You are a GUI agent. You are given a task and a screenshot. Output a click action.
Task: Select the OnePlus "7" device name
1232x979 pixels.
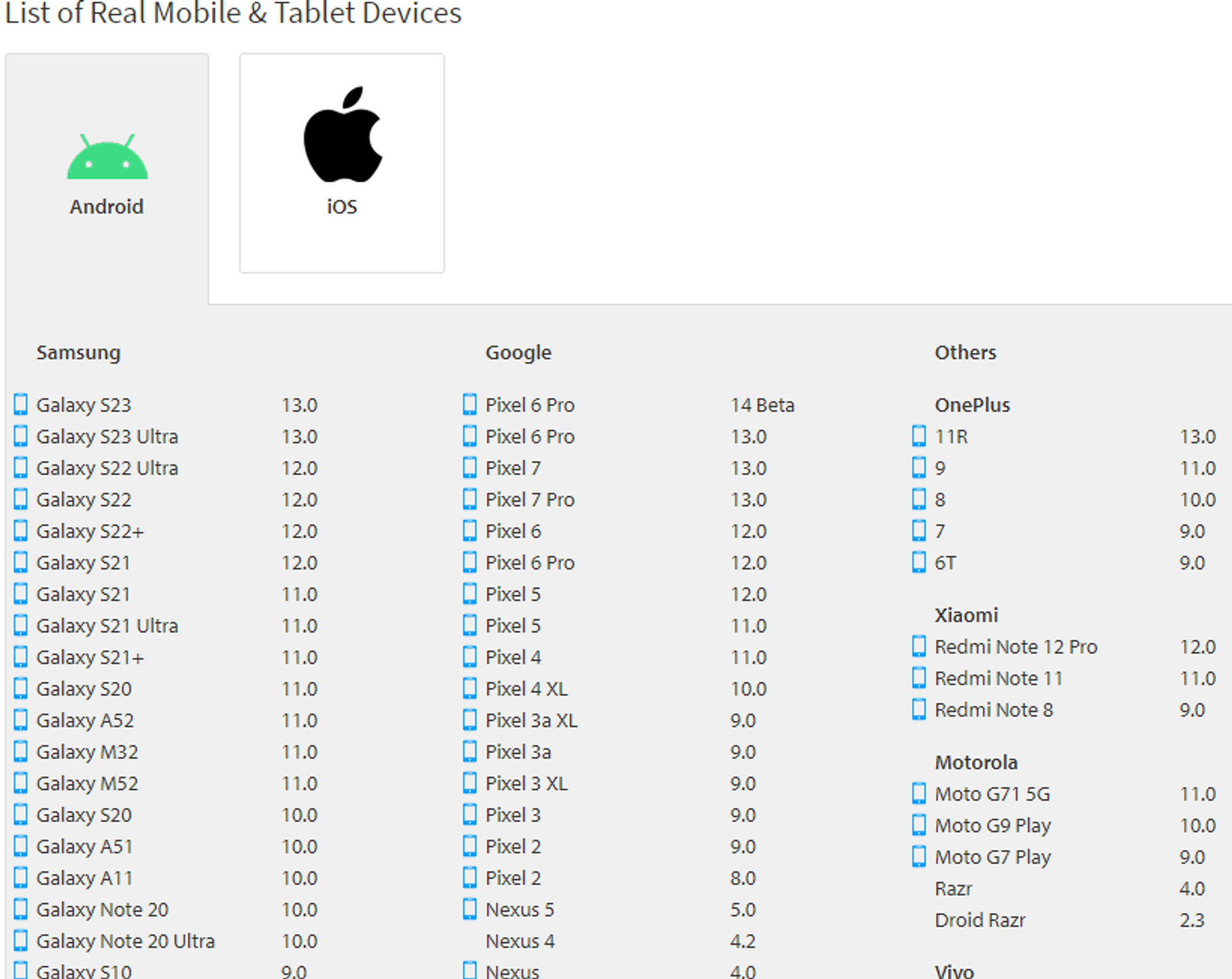click(x=940, y=531)
